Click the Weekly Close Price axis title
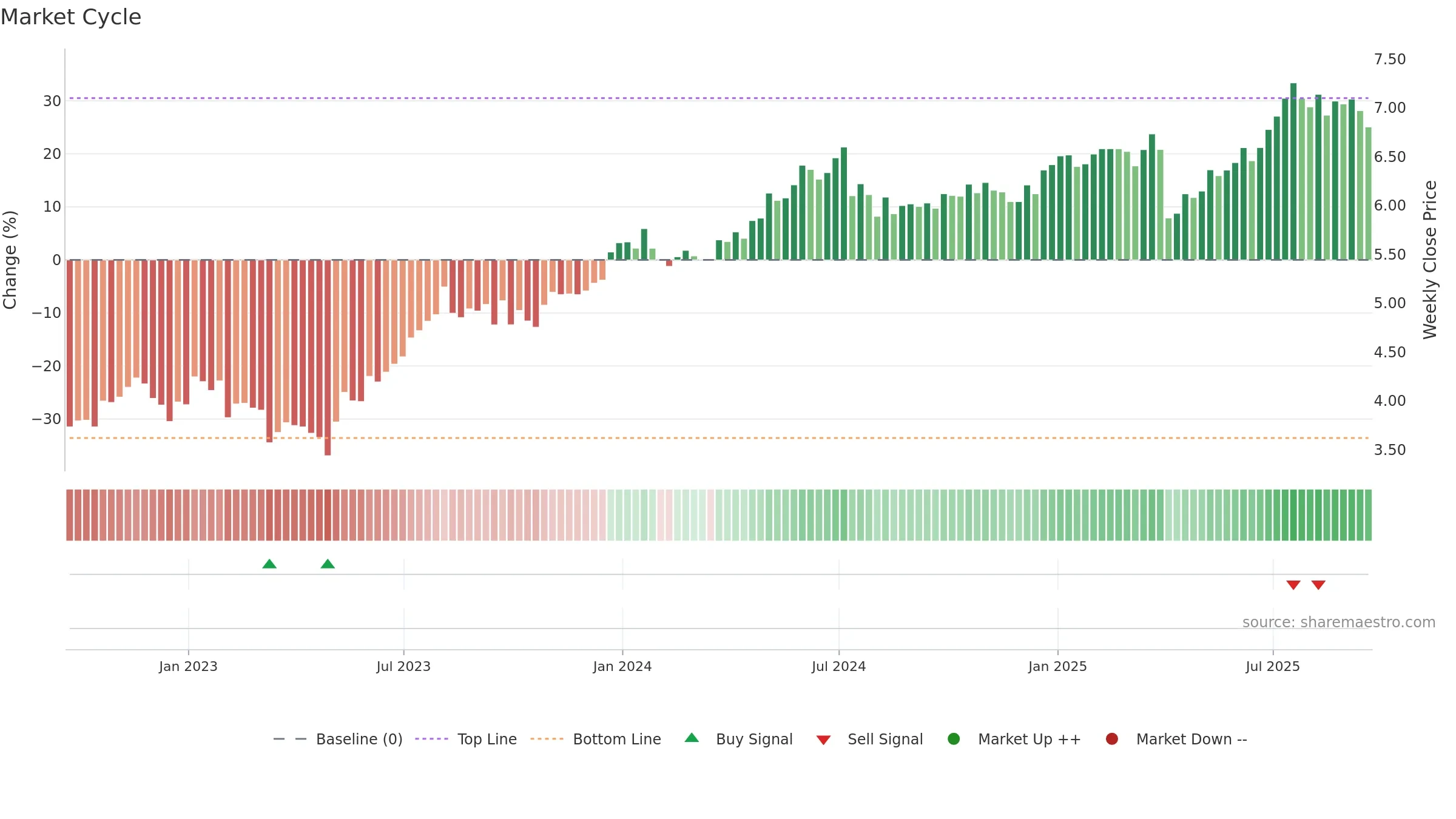Viewport: 1456px width, 819px height. pyautogui.click(x=1430, y=260)
